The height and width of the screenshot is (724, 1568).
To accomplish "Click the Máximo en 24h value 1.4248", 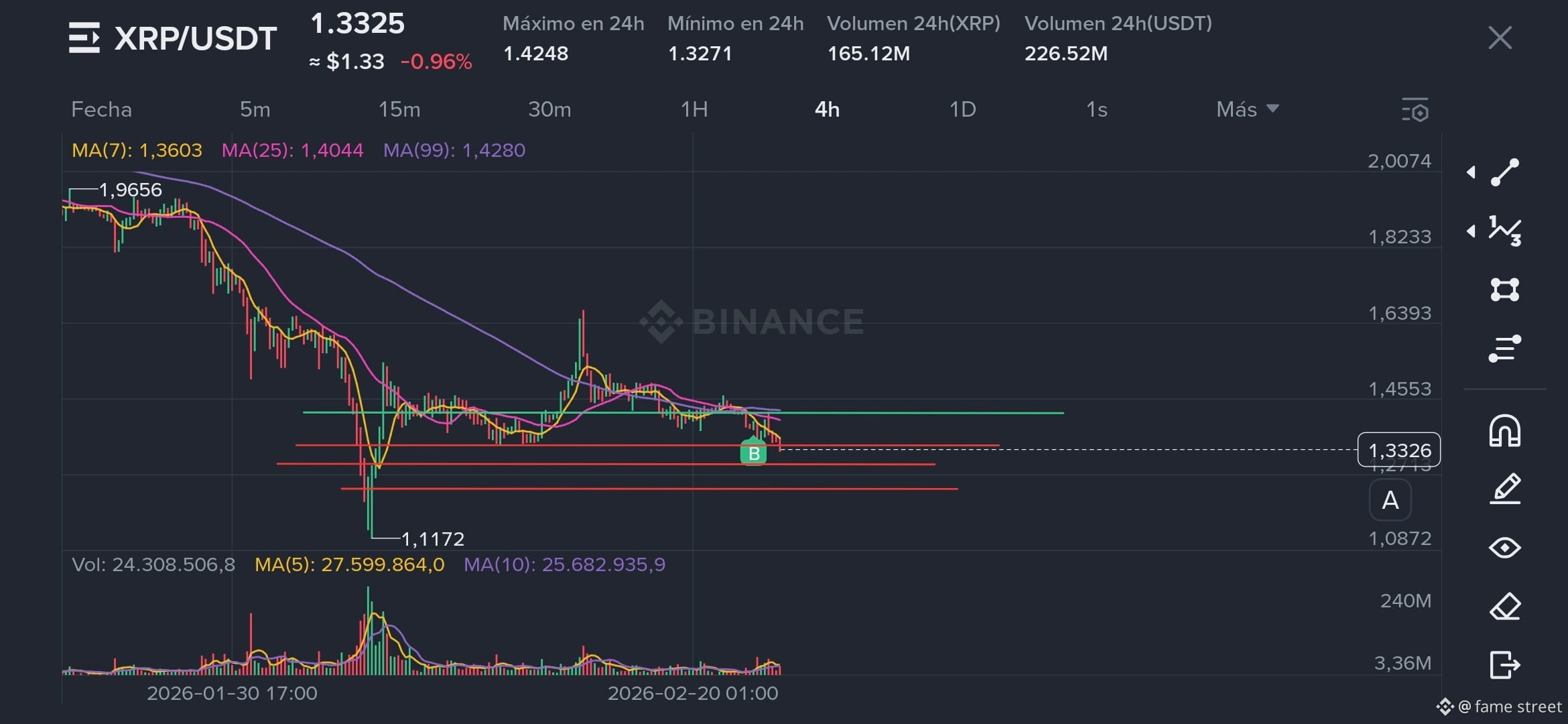I will coord(535,54).
